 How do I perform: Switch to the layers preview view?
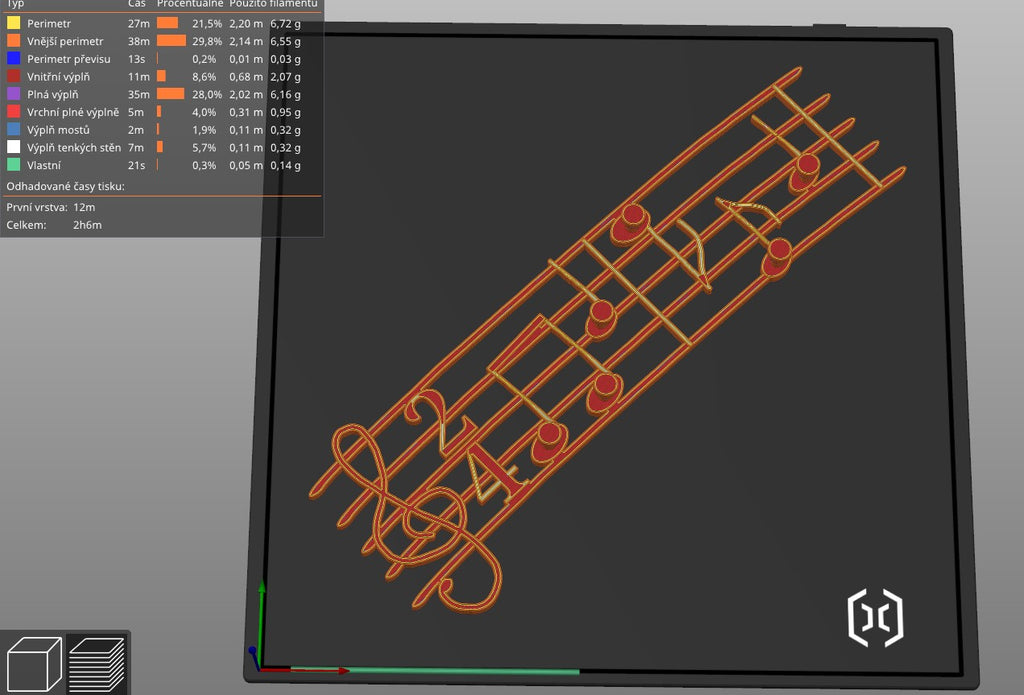[x=96, y=664]
